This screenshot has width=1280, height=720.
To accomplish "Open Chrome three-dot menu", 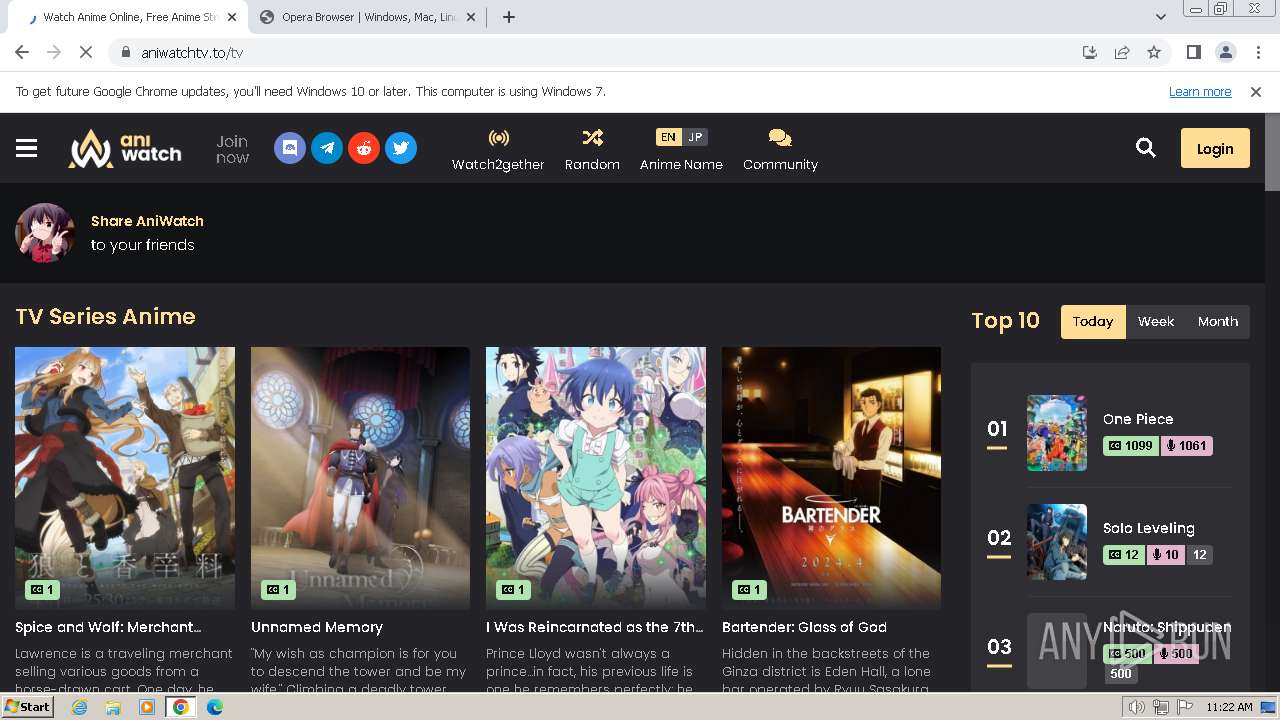I will point(1256,53).
